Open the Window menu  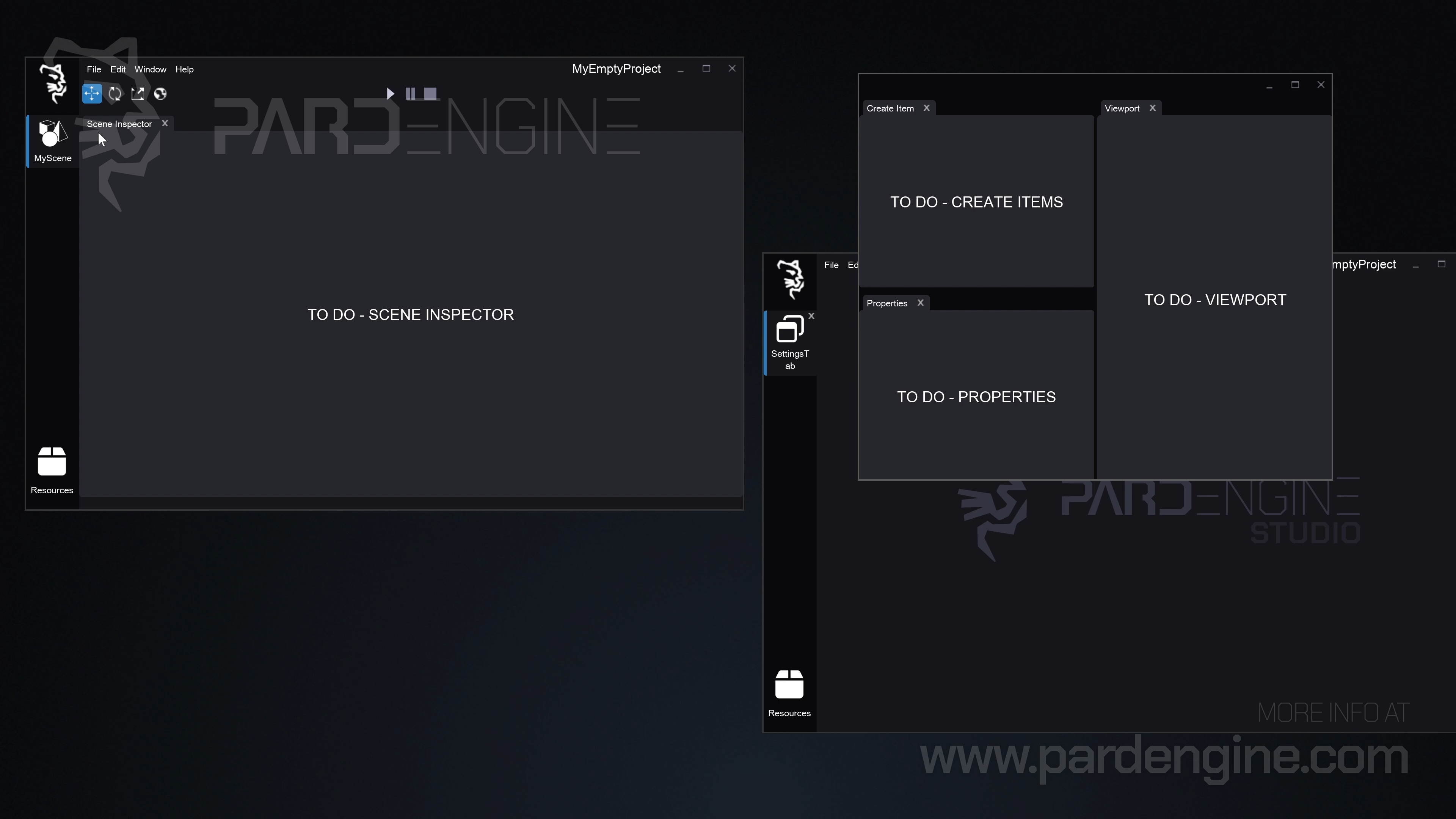click(x=151, y=69)
